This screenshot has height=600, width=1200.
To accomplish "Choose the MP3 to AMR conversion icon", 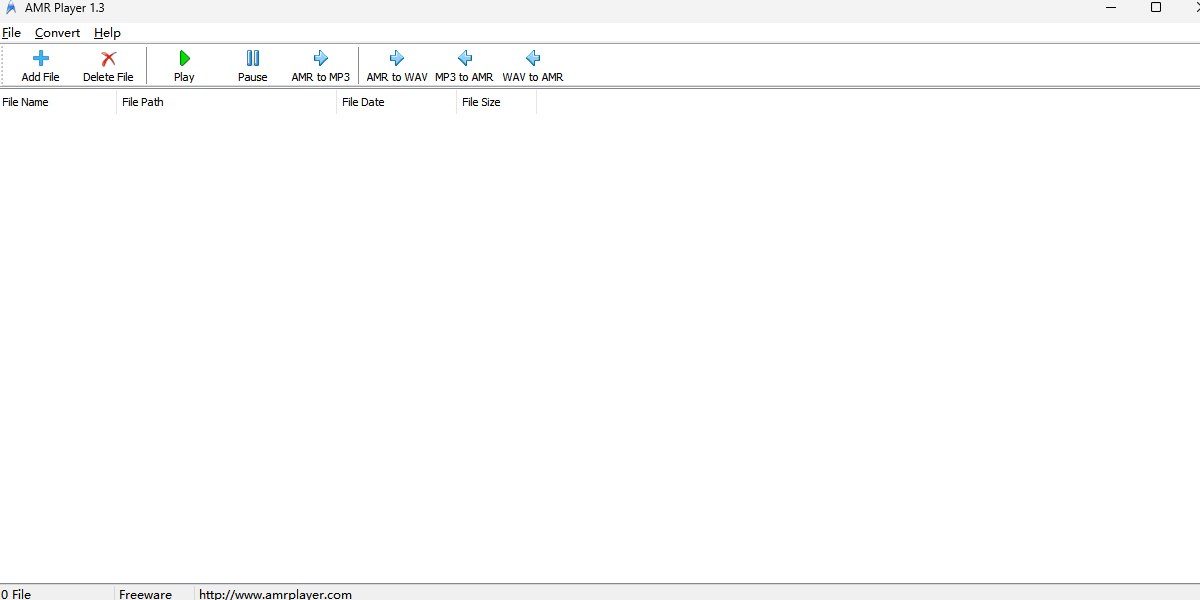I will pos(464,59).
